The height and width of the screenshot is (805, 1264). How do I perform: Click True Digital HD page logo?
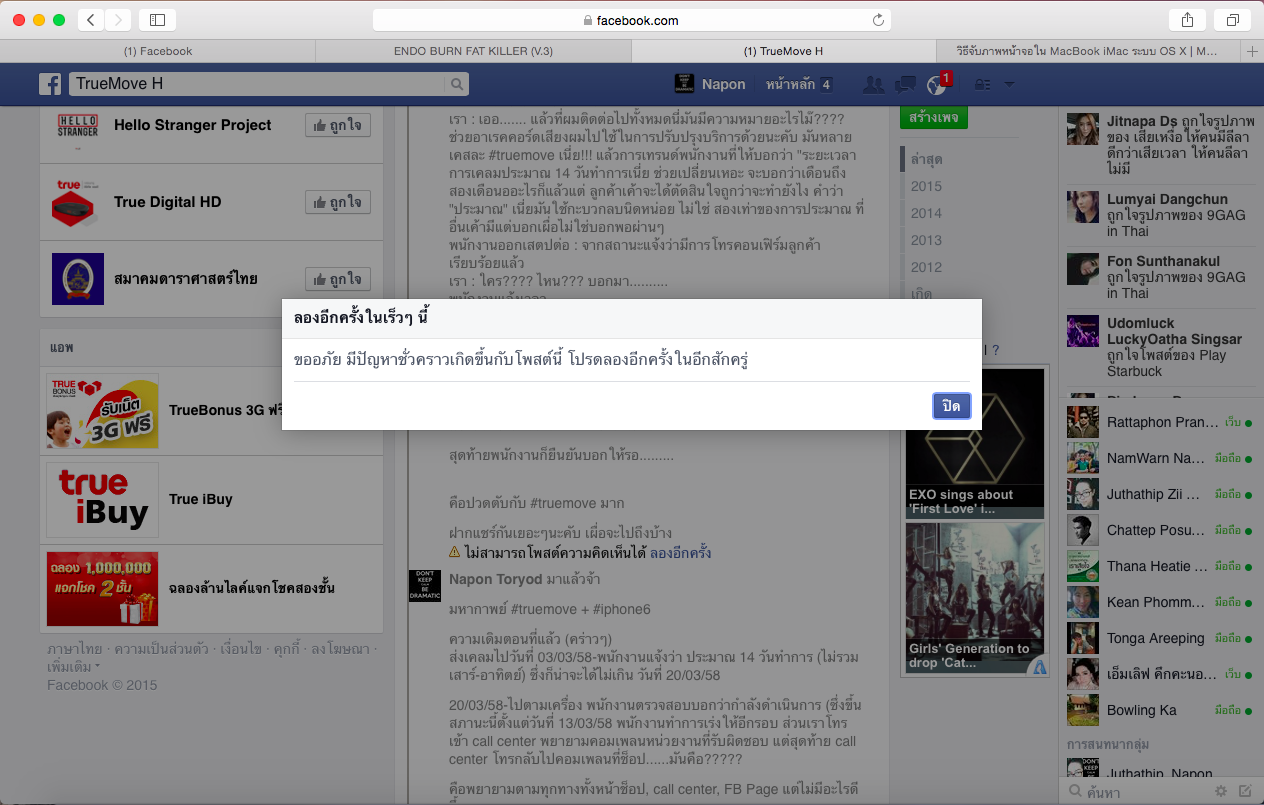[78, 202]
